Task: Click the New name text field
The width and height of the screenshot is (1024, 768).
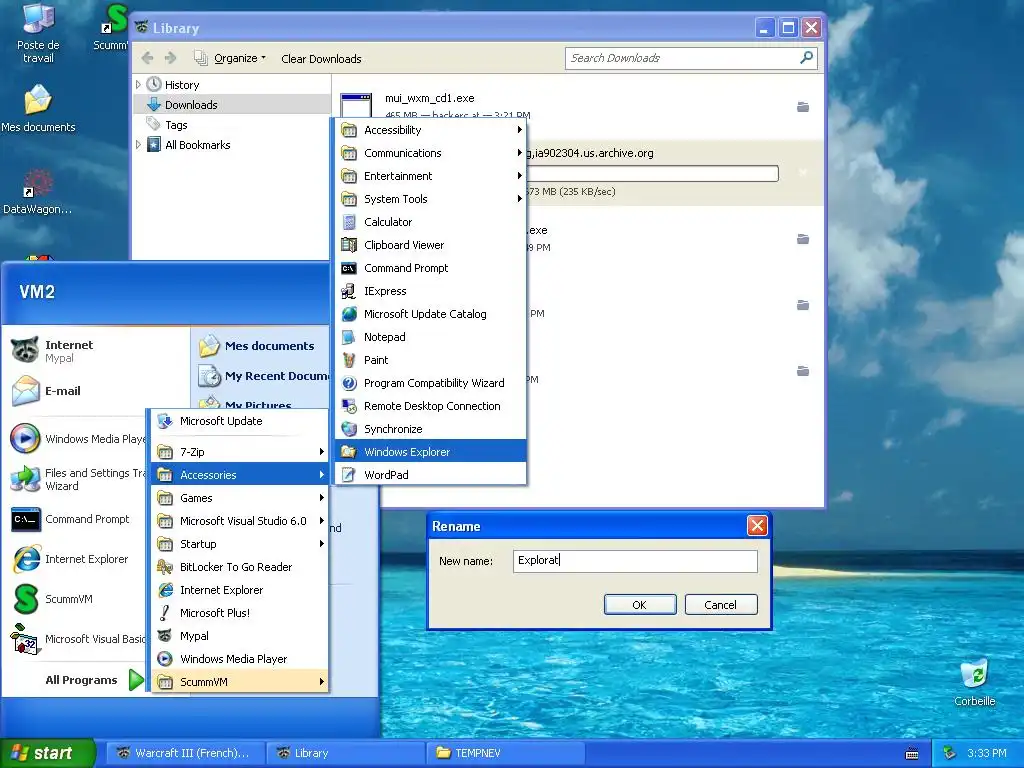Action: click(635, 560)
